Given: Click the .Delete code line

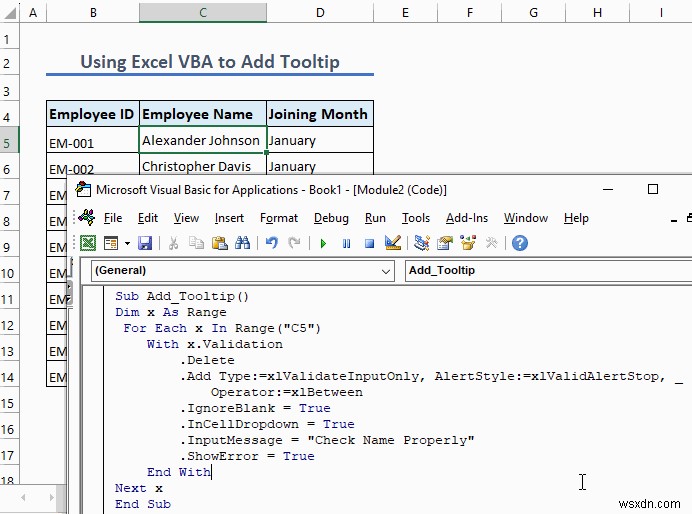Looking at the screenshot, I should (207, 360).
